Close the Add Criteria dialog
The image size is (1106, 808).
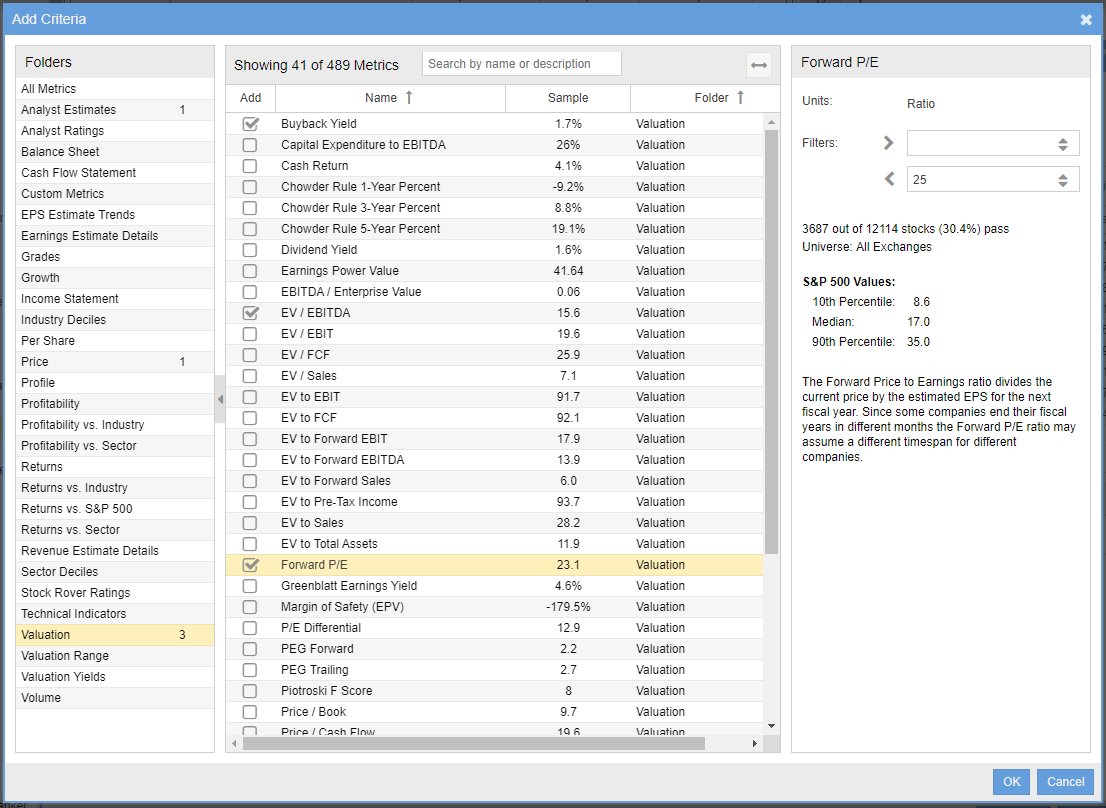[1086, 19]
